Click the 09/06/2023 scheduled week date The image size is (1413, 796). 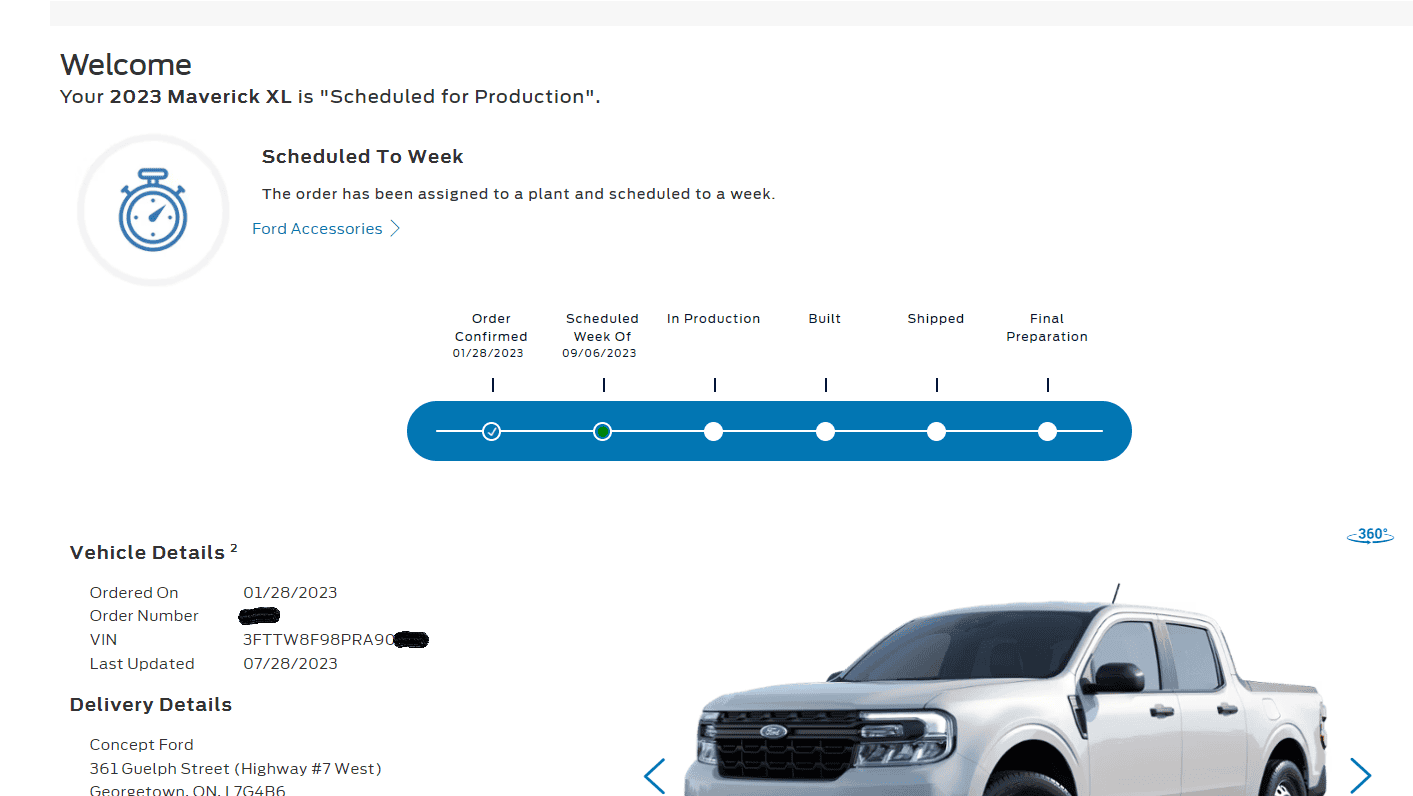(x=599, y=353)
